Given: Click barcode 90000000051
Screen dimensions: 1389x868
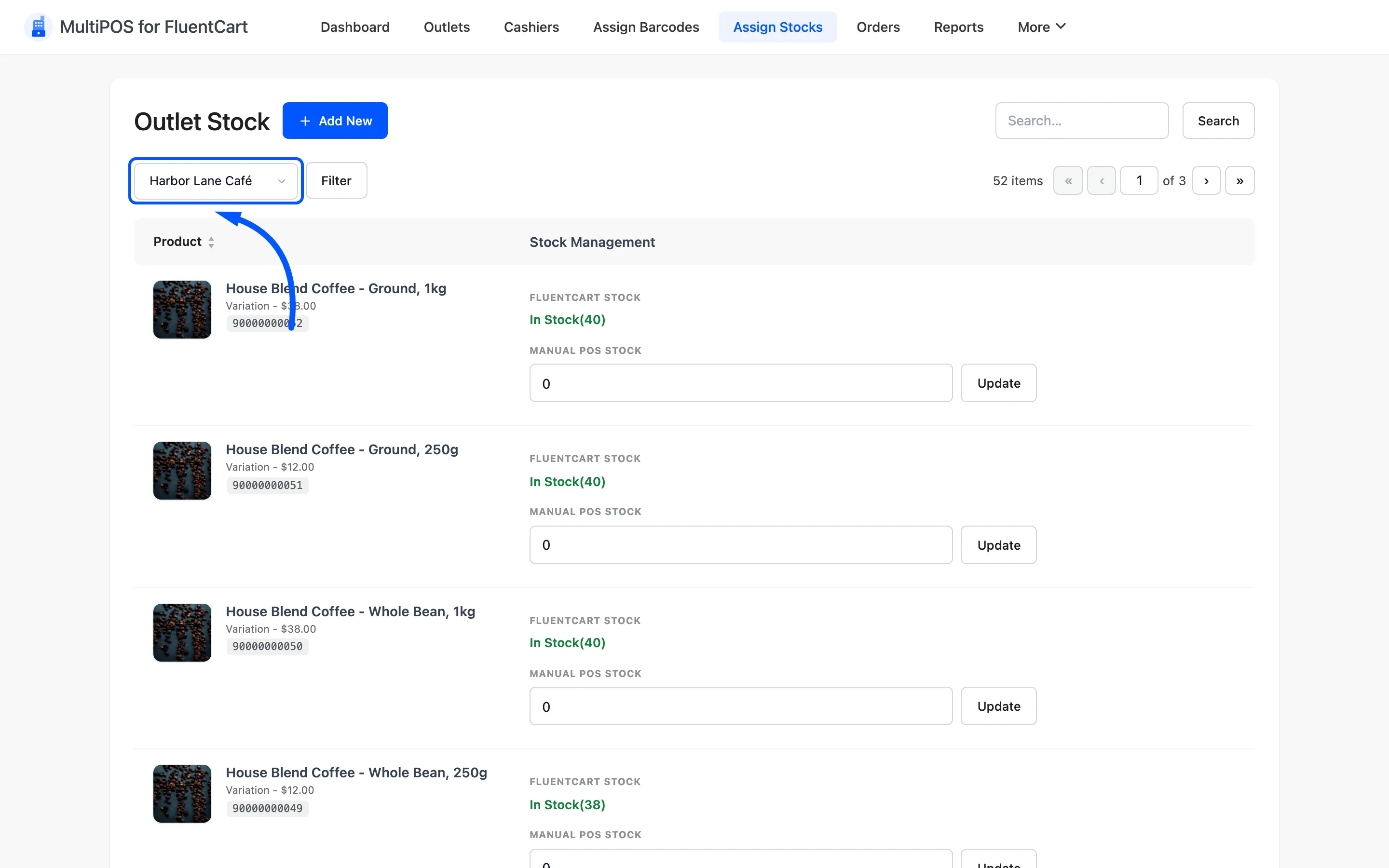Looking at the screenshot, I should click(x=267, y=485).
